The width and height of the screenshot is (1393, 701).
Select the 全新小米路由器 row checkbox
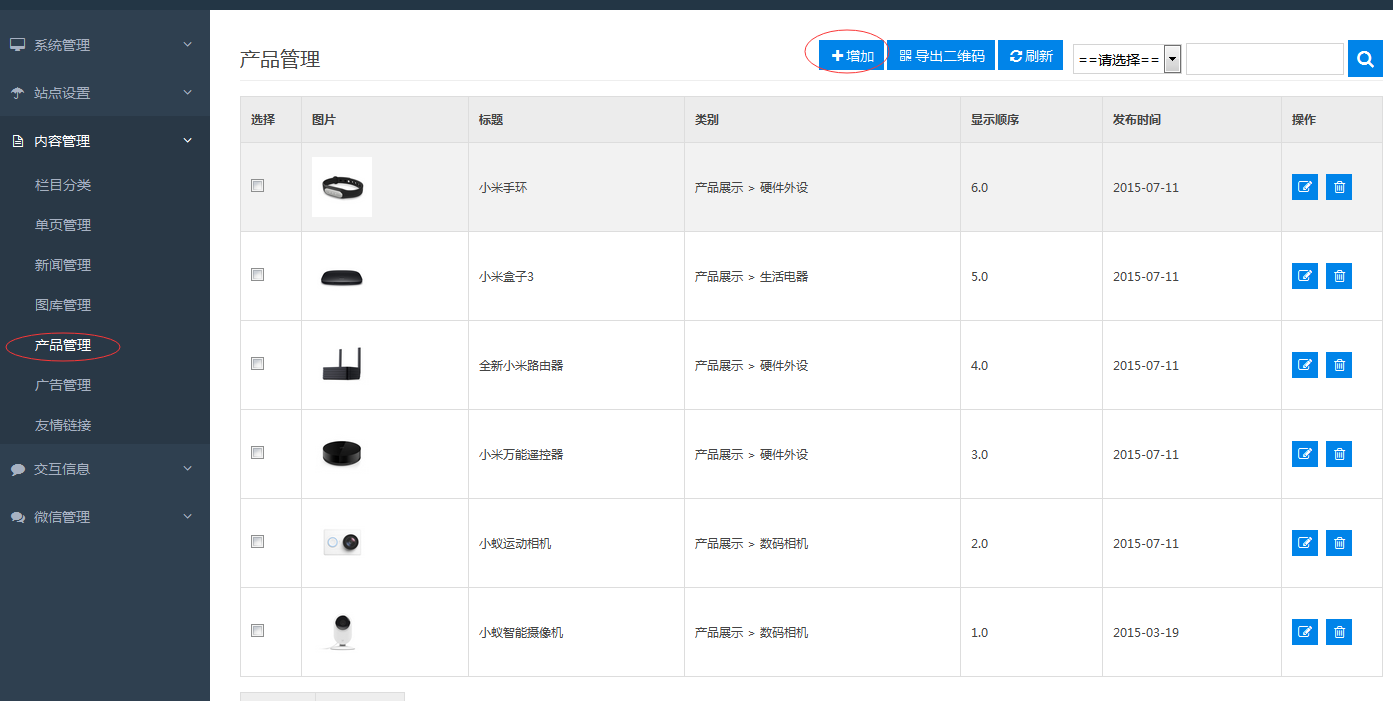point(258,364)
